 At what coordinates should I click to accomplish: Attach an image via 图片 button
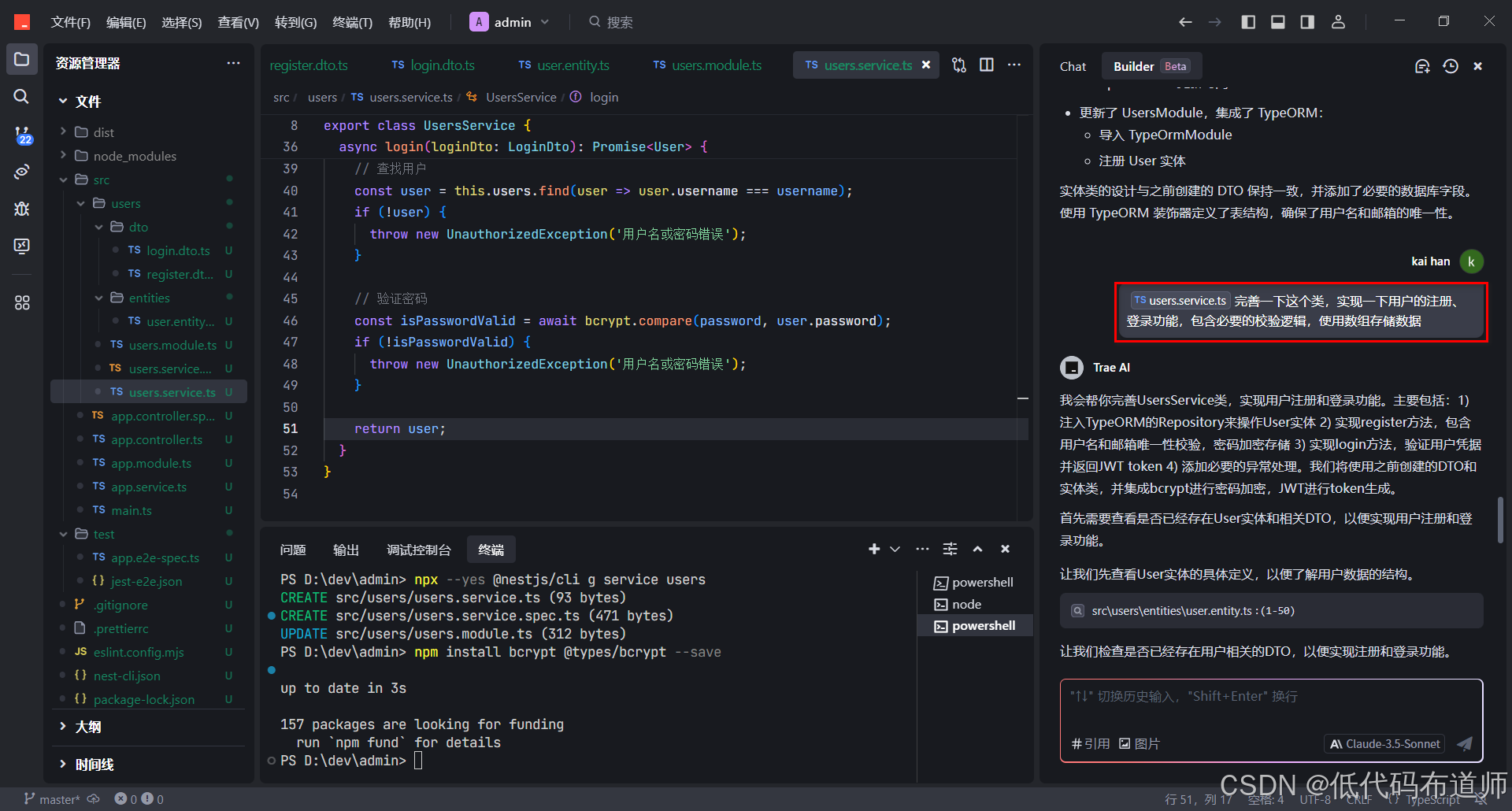click(x=1140, y=744)
